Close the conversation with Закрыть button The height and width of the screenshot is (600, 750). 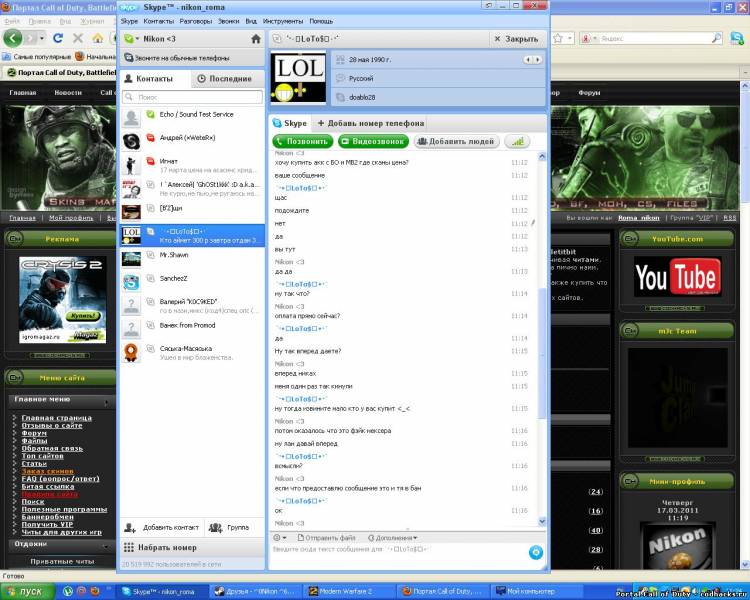click(517, 39)
